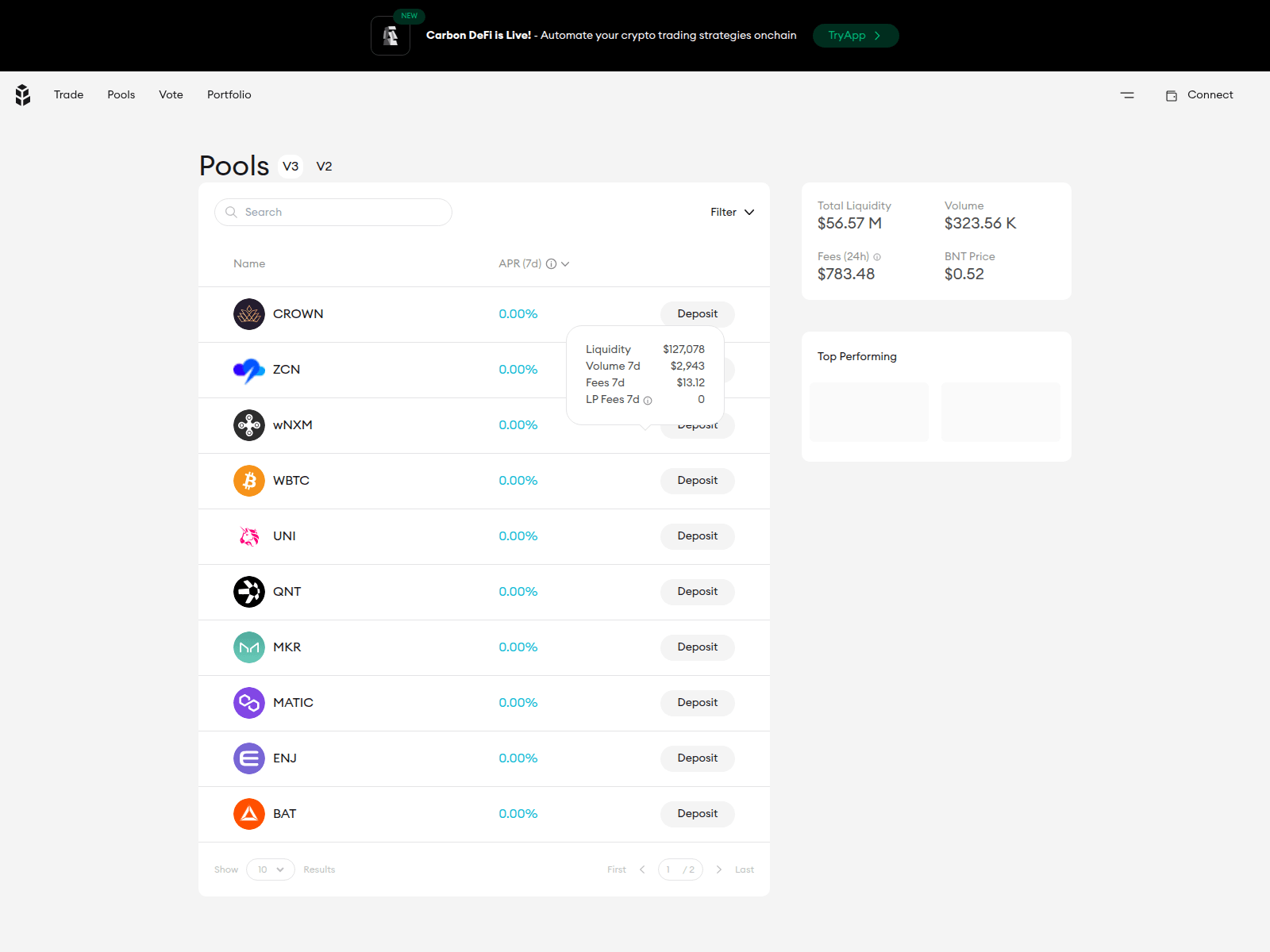Click inside the pool search field
This screenshot has width=1270, height=952.
tap(333, 212)
